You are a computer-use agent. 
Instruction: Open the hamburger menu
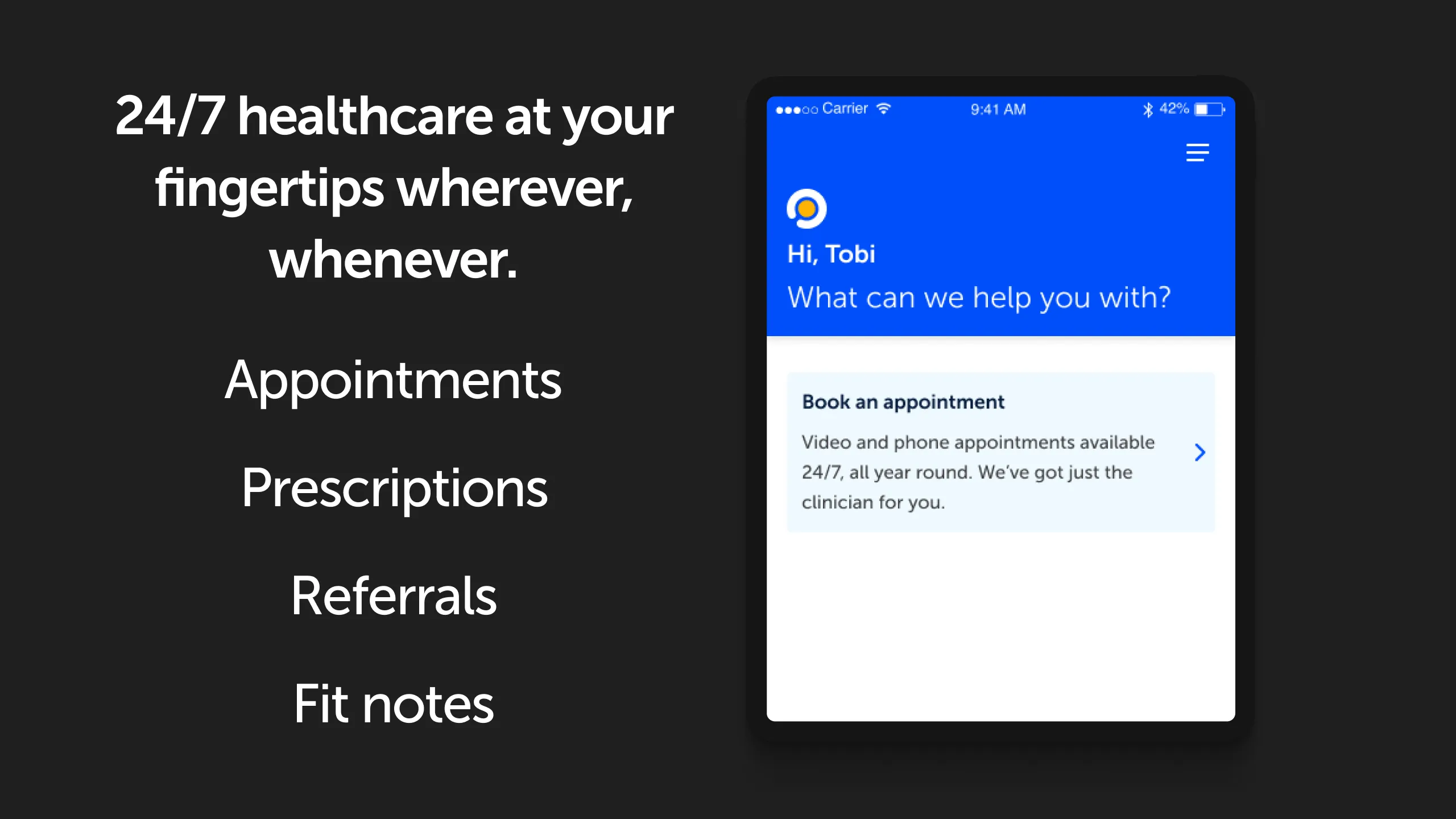pos(1198,152)
